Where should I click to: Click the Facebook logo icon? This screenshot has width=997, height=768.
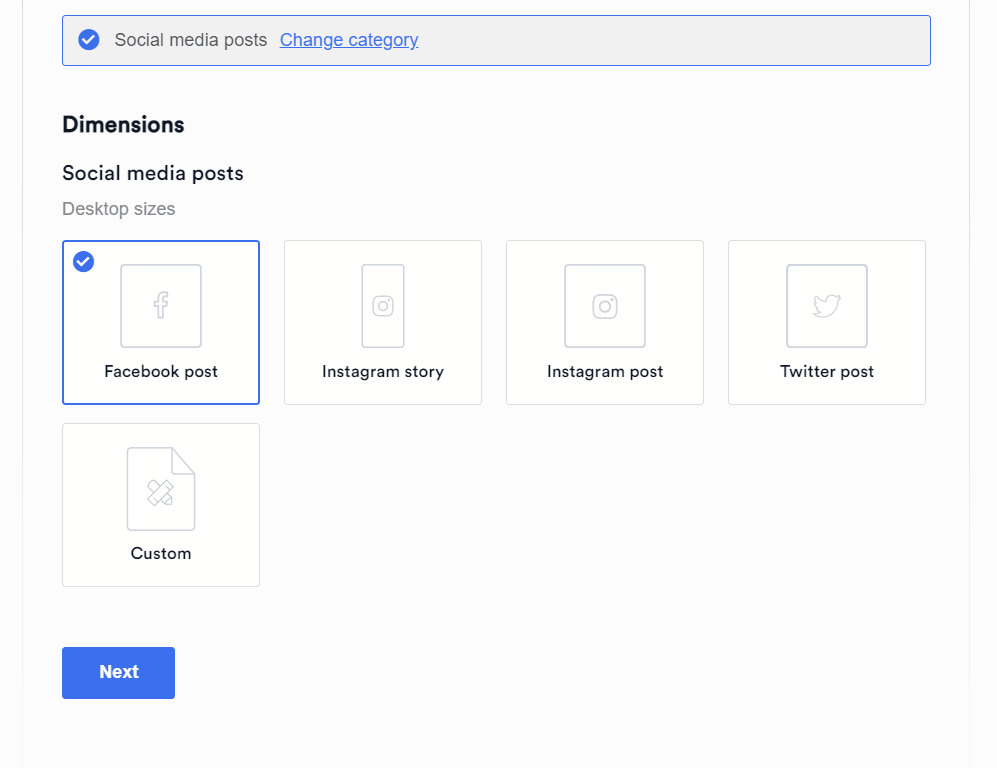point(161,306)
